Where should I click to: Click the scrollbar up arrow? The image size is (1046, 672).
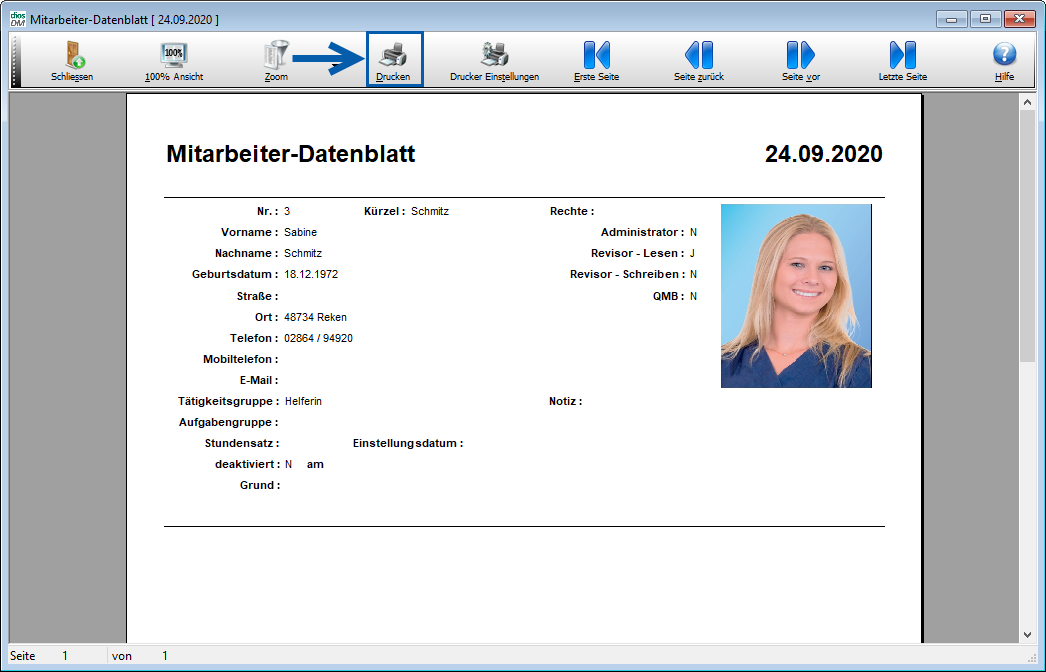tap(1027, 102)
